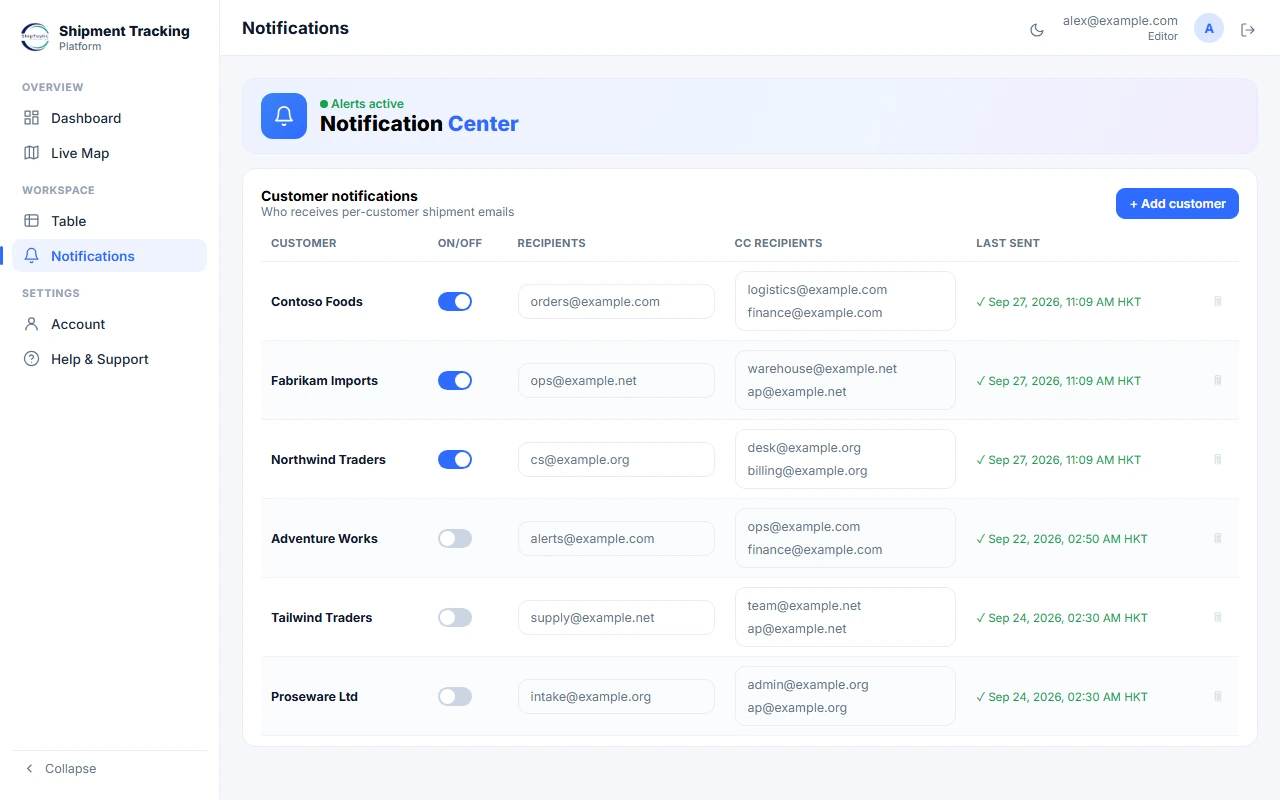Click the logout arrow icon

click(1248, 30)
